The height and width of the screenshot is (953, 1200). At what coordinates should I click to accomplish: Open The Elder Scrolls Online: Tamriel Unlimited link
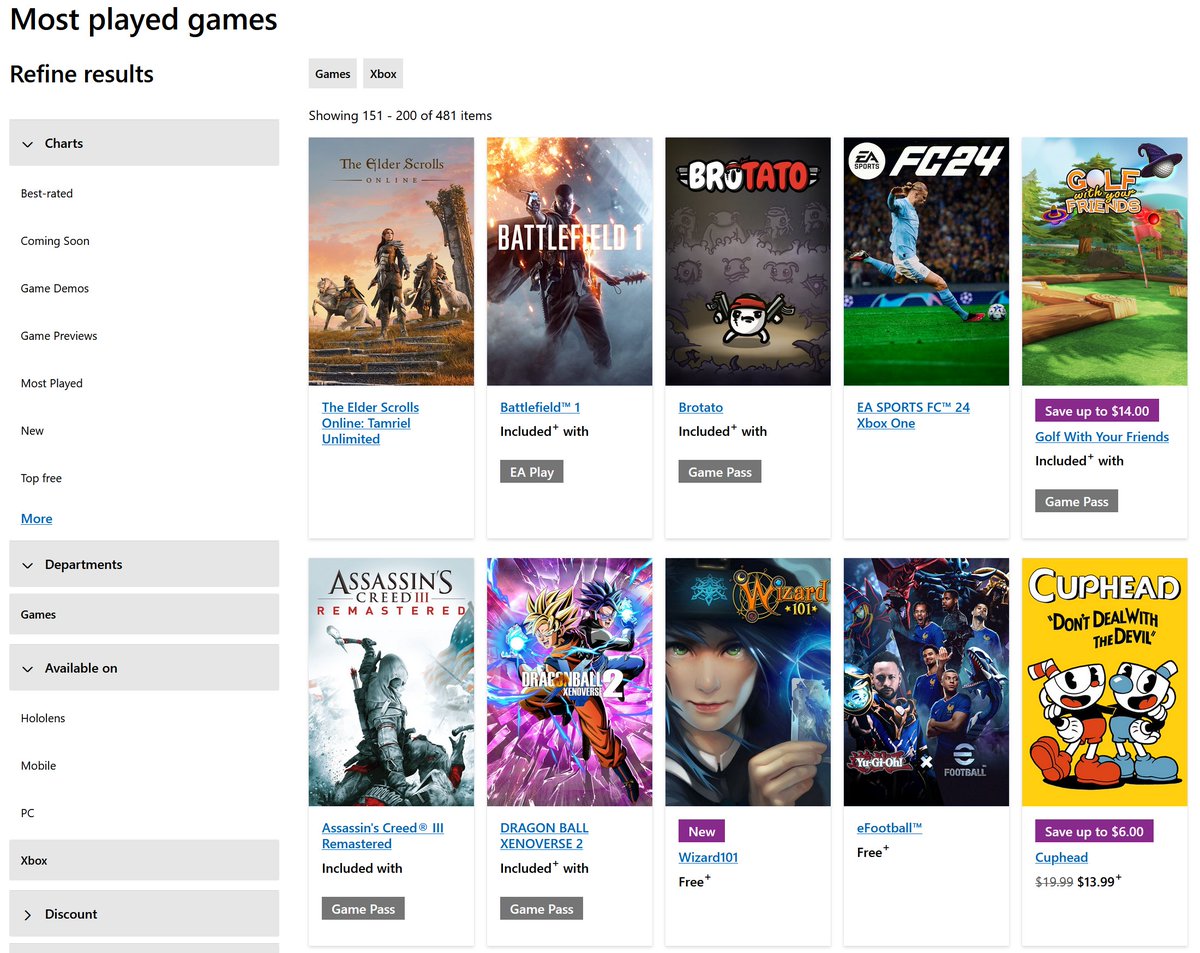[370, 423]
